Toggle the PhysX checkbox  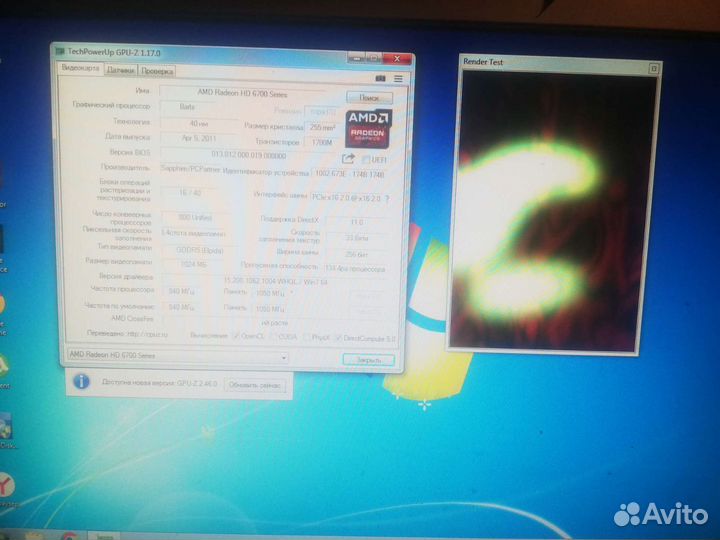(x=307, y=337)
